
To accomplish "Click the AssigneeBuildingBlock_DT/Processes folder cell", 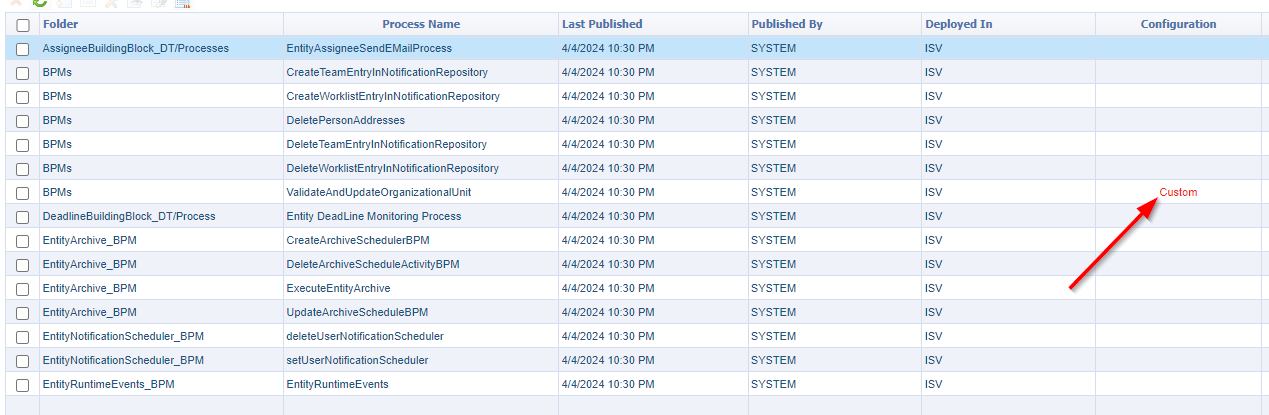I will pos(136,48).
